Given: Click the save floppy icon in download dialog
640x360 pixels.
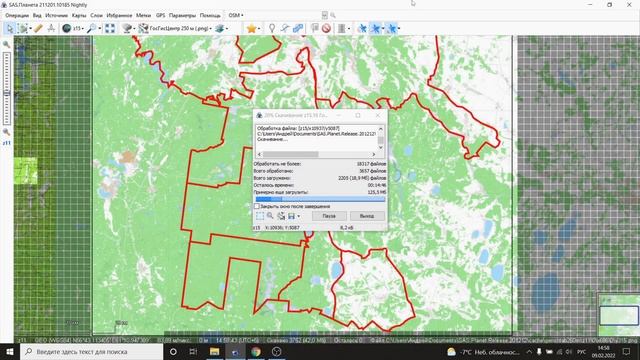Looking at the screenshot, I should [291, 216].
